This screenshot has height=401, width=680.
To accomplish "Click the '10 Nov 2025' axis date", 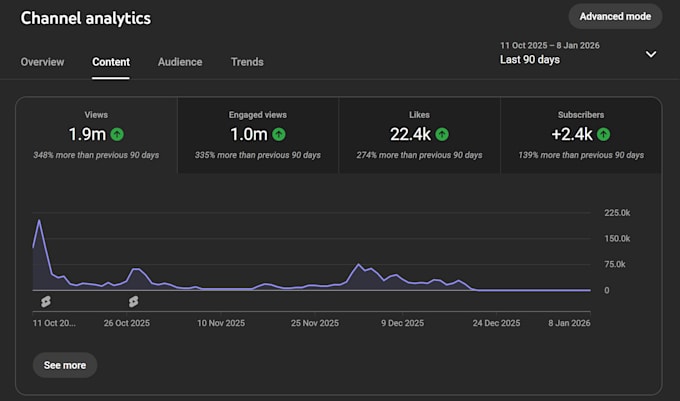I will click(221, 323).
